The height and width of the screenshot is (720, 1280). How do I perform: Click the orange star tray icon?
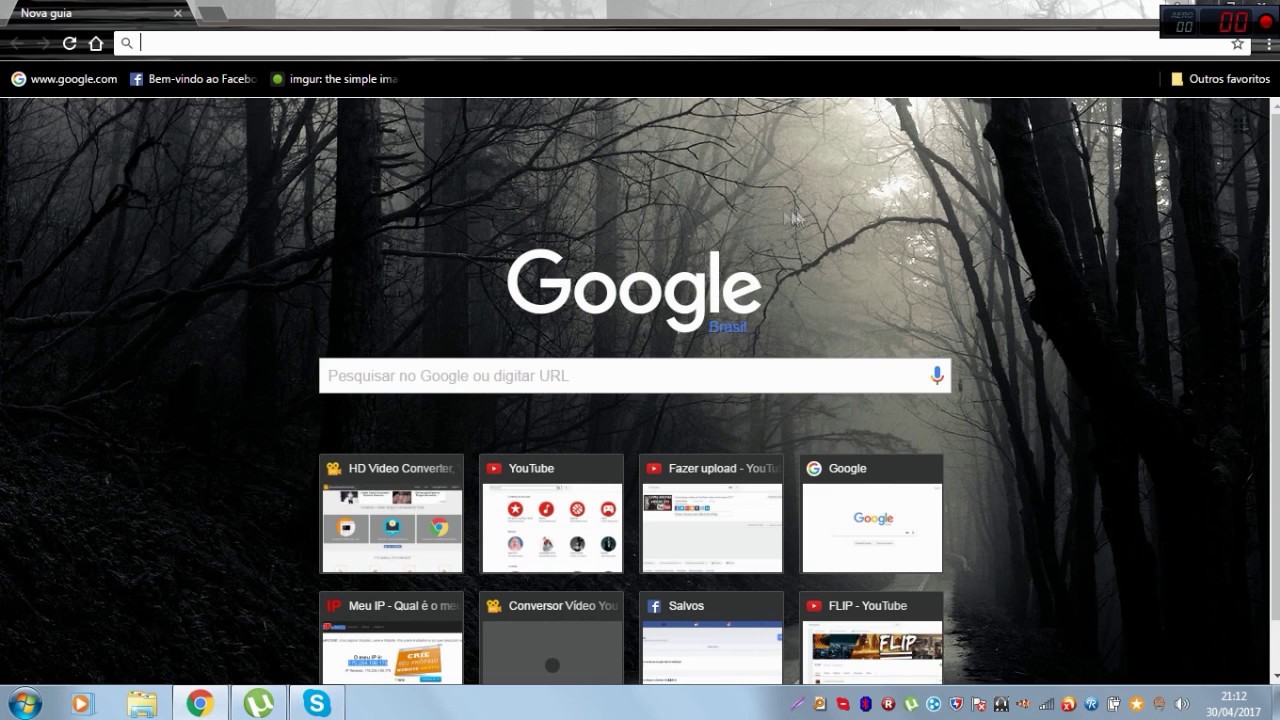pos(1136,704)
